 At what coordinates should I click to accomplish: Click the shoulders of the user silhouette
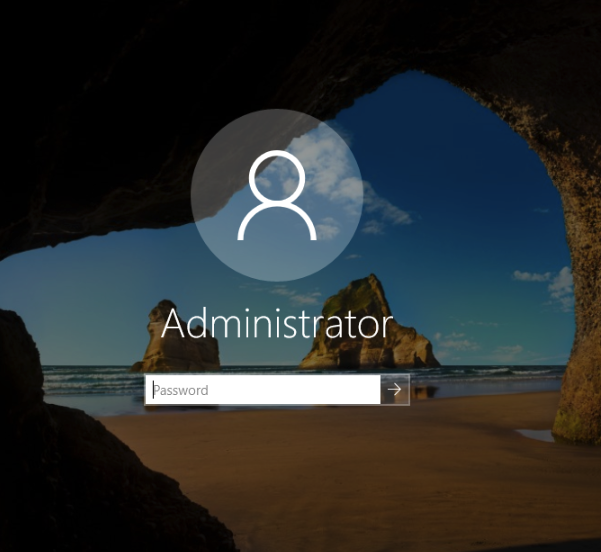pyautogui.click(x=276, y=224)
